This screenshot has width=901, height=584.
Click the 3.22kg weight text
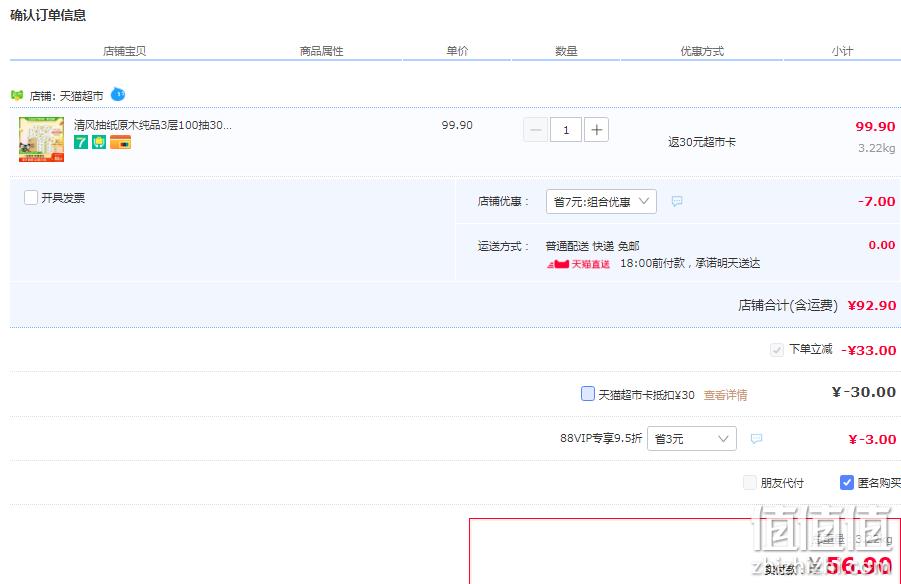click(x=876, y=148)
